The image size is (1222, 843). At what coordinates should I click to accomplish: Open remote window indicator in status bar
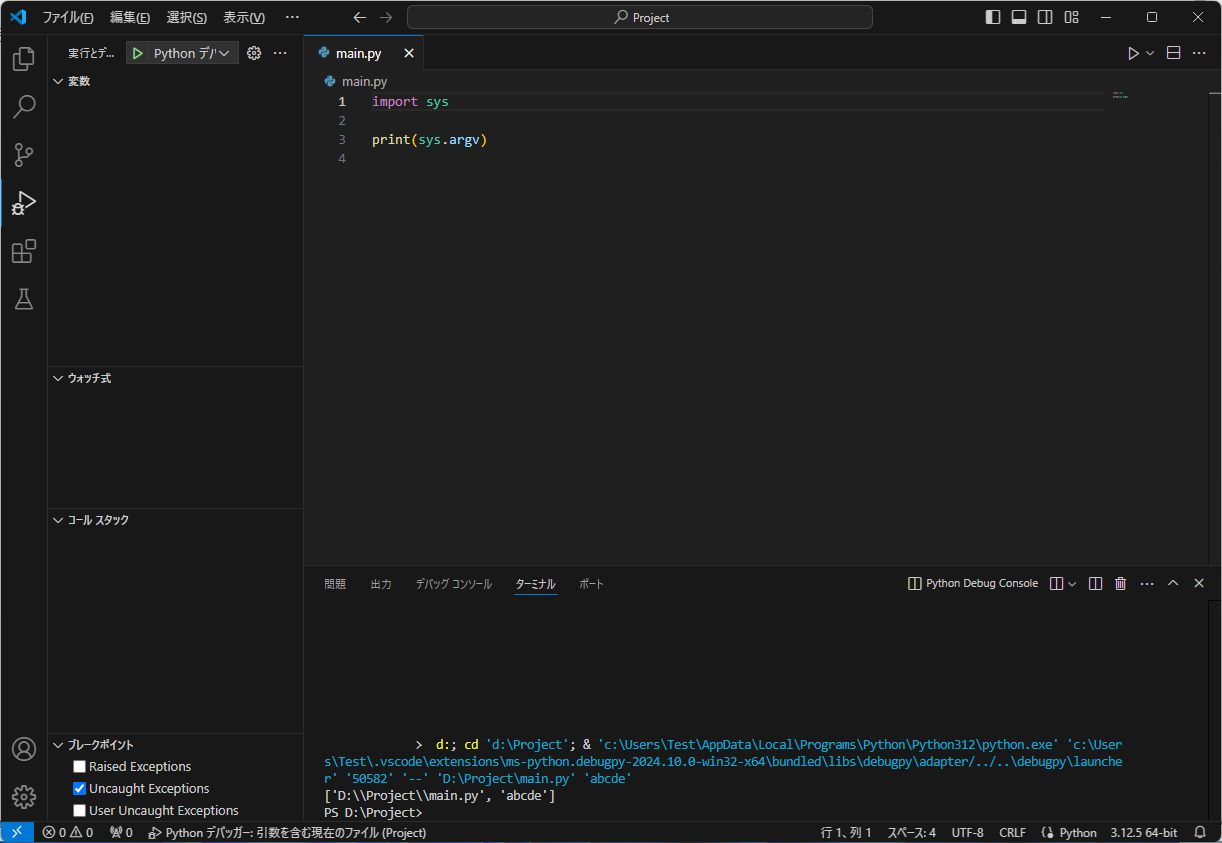point(17,832)
